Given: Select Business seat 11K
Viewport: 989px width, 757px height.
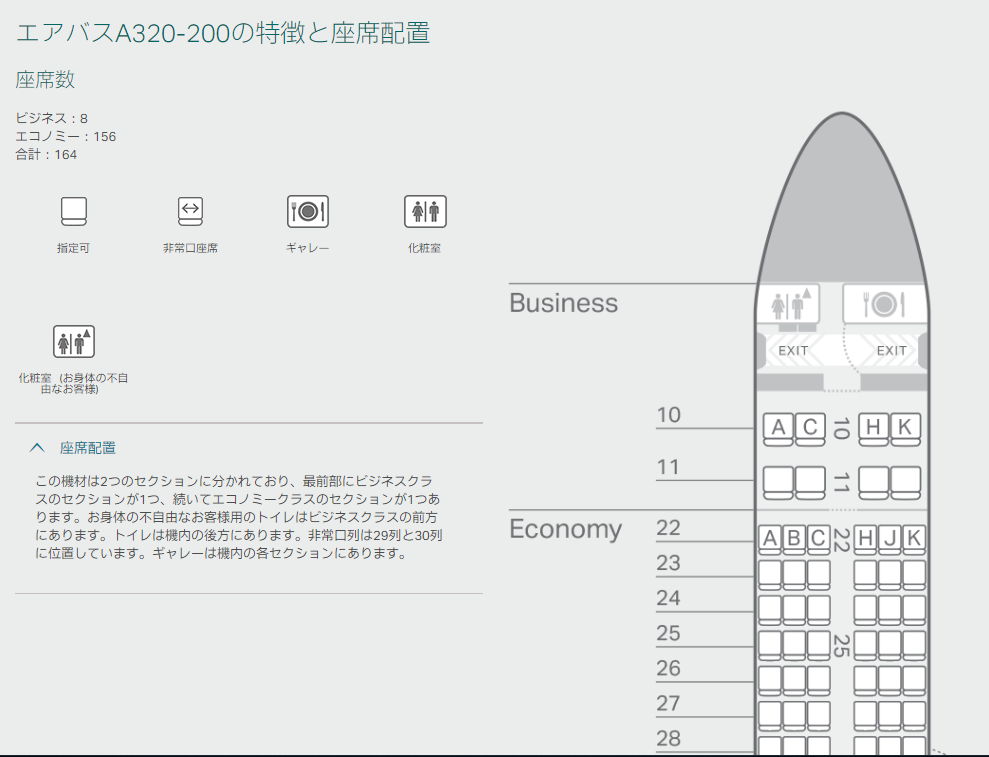Looking at the screenshot, I should coord(905,483).
